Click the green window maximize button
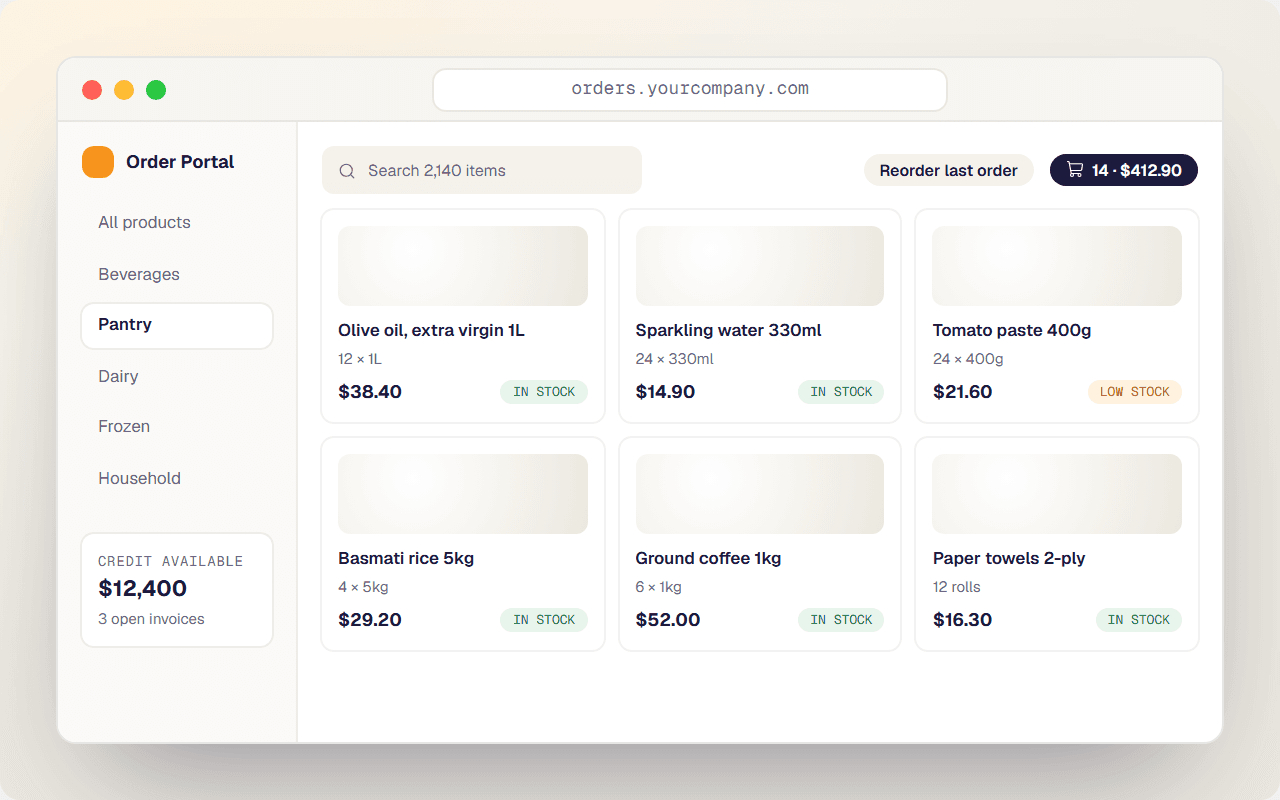Image resolution: width=1280 pixels, height=800 pixels. tap(156, 90)
